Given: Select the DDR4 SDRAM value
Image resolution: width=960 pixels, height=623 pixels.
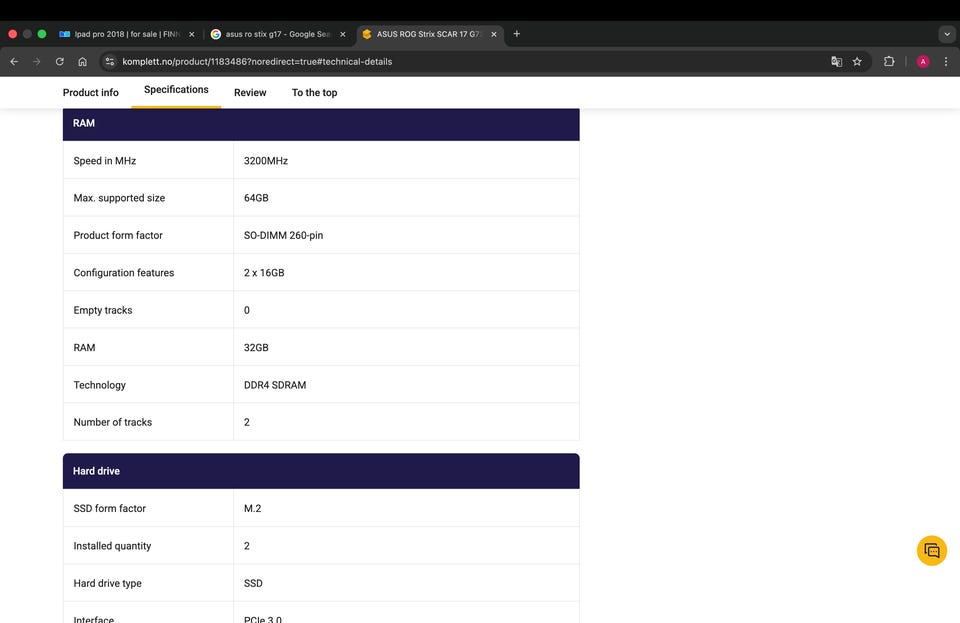Looking at the screenshot, I should (275, 384).
